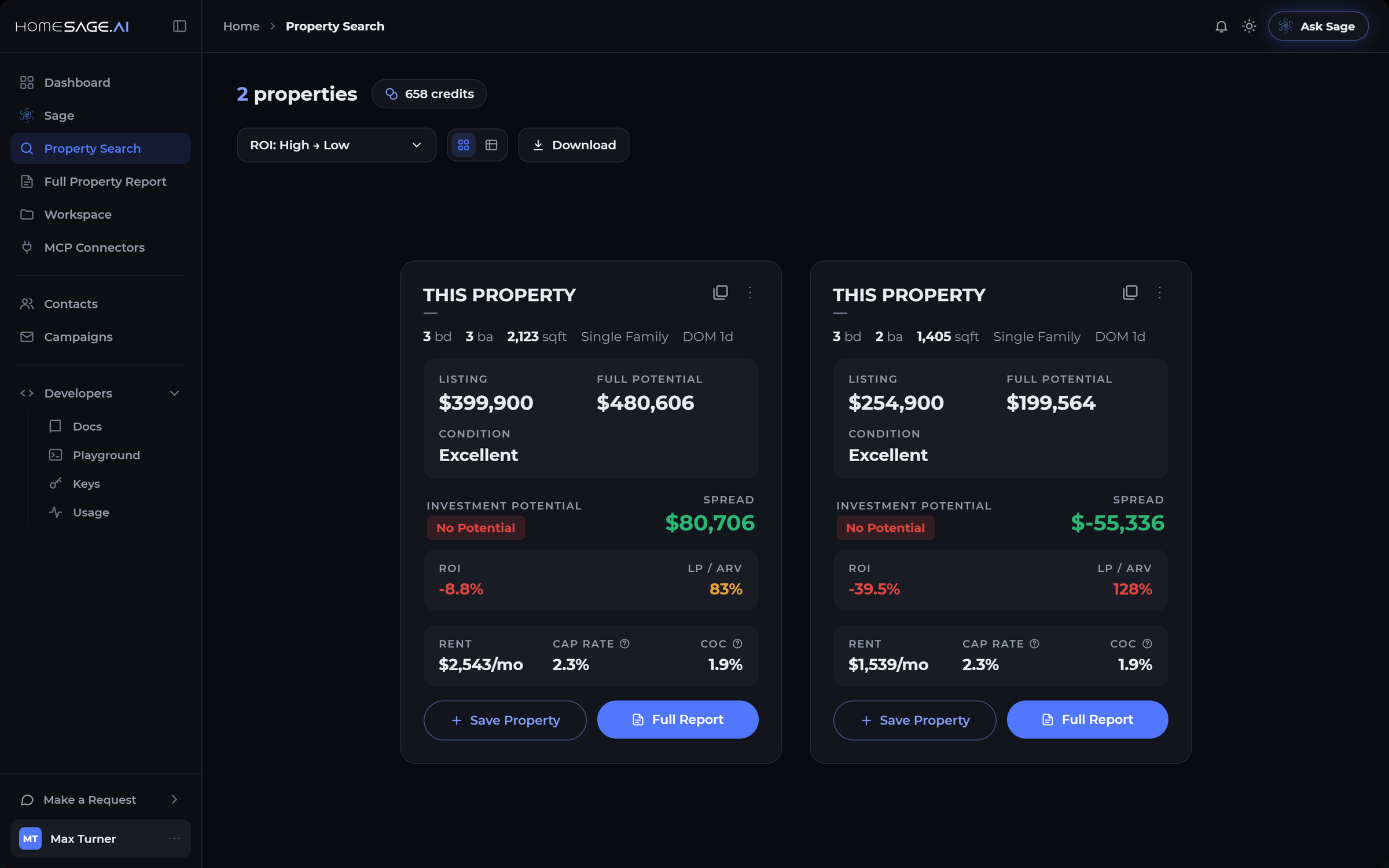Go to Contacts
This screenshot has height=868, width=1389.
point(101,304)
